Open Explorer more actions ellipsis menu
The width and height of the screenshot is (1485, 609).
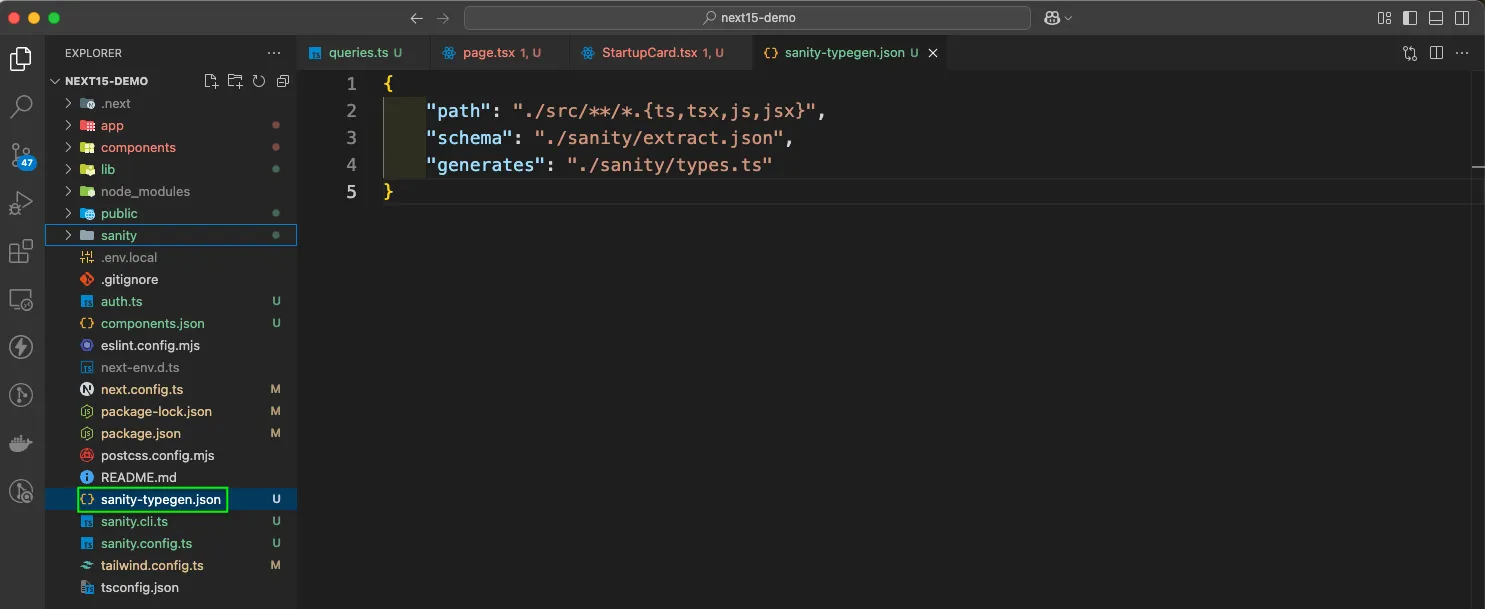pos(274,53)
